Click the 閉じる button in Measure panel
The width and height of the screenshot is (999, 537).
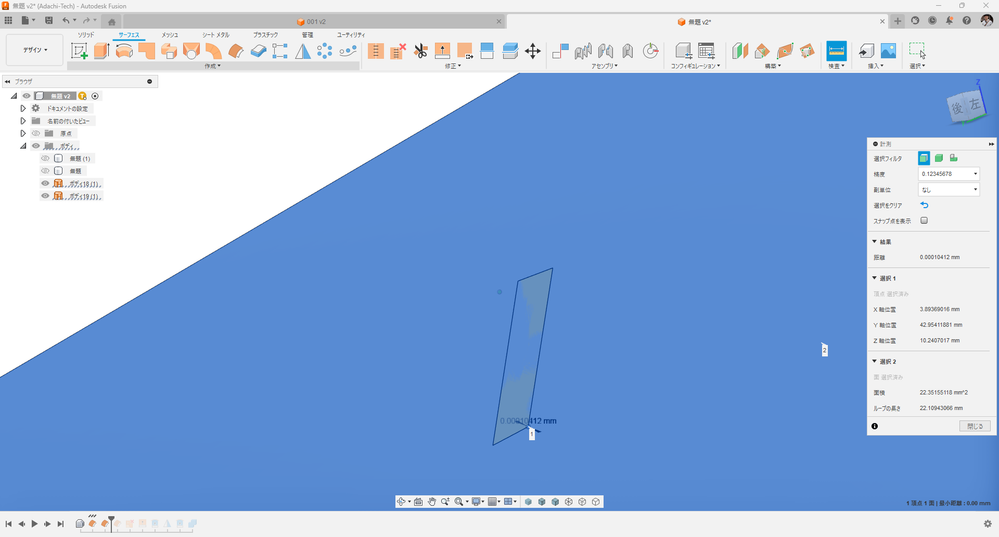(975, 426)
